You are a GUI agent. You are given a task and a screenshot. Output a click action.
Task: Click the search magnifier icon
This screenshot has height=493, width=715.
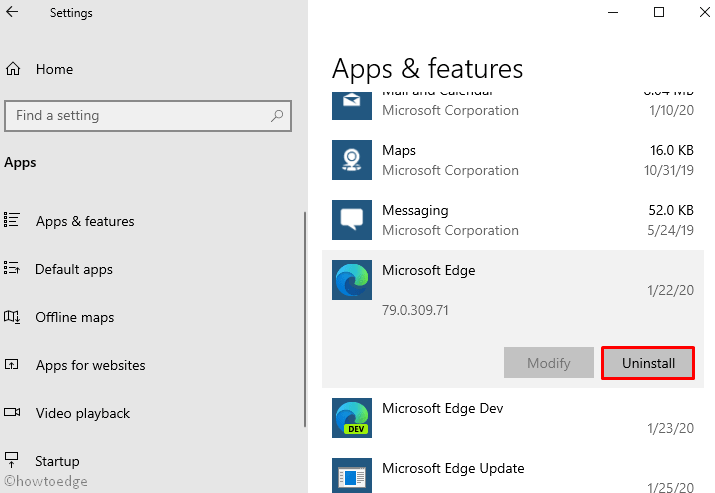click(x=277, y=116)
